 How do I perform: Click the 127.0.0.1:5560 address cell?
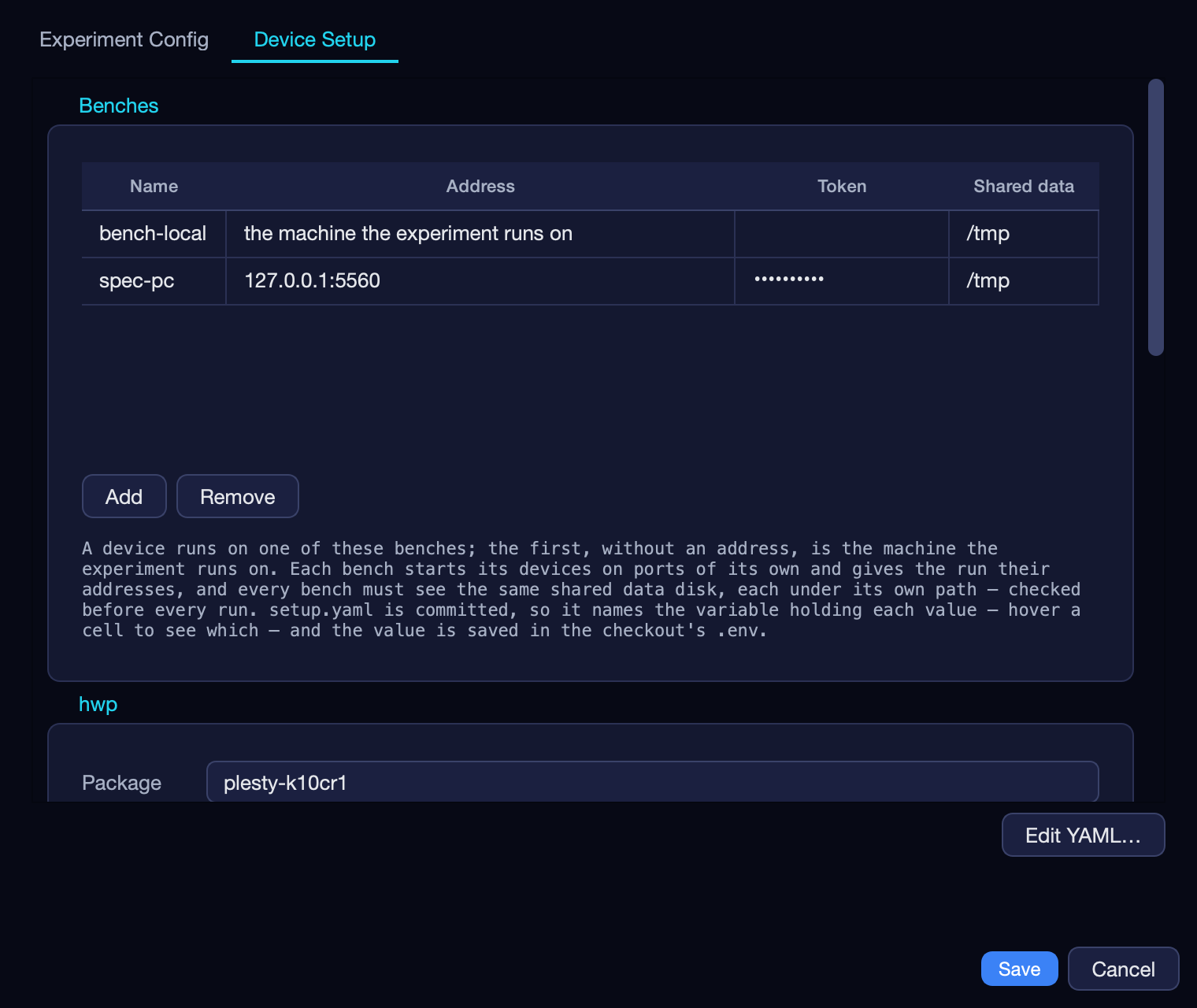click(480, 281)
